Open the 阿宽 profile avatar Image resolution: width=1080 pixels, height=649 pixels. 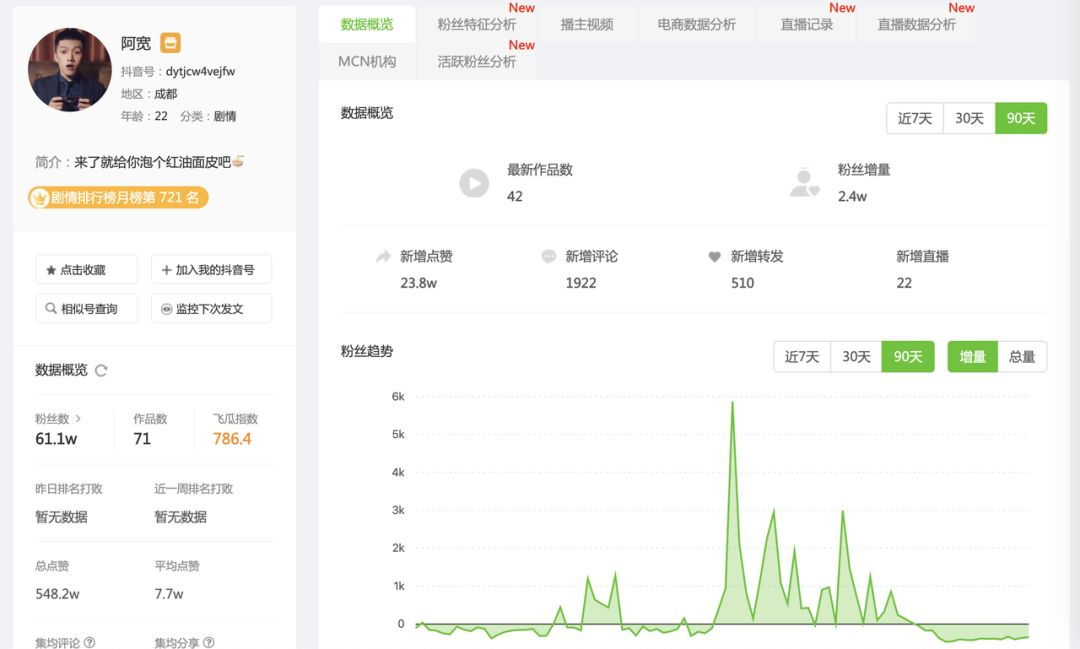[70, 70]
